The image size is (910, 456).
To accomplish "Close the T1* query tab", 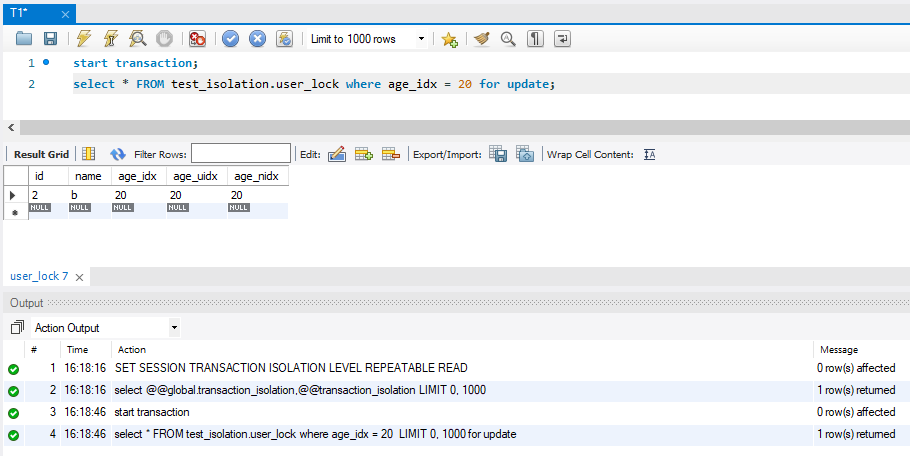I will 65,15.
